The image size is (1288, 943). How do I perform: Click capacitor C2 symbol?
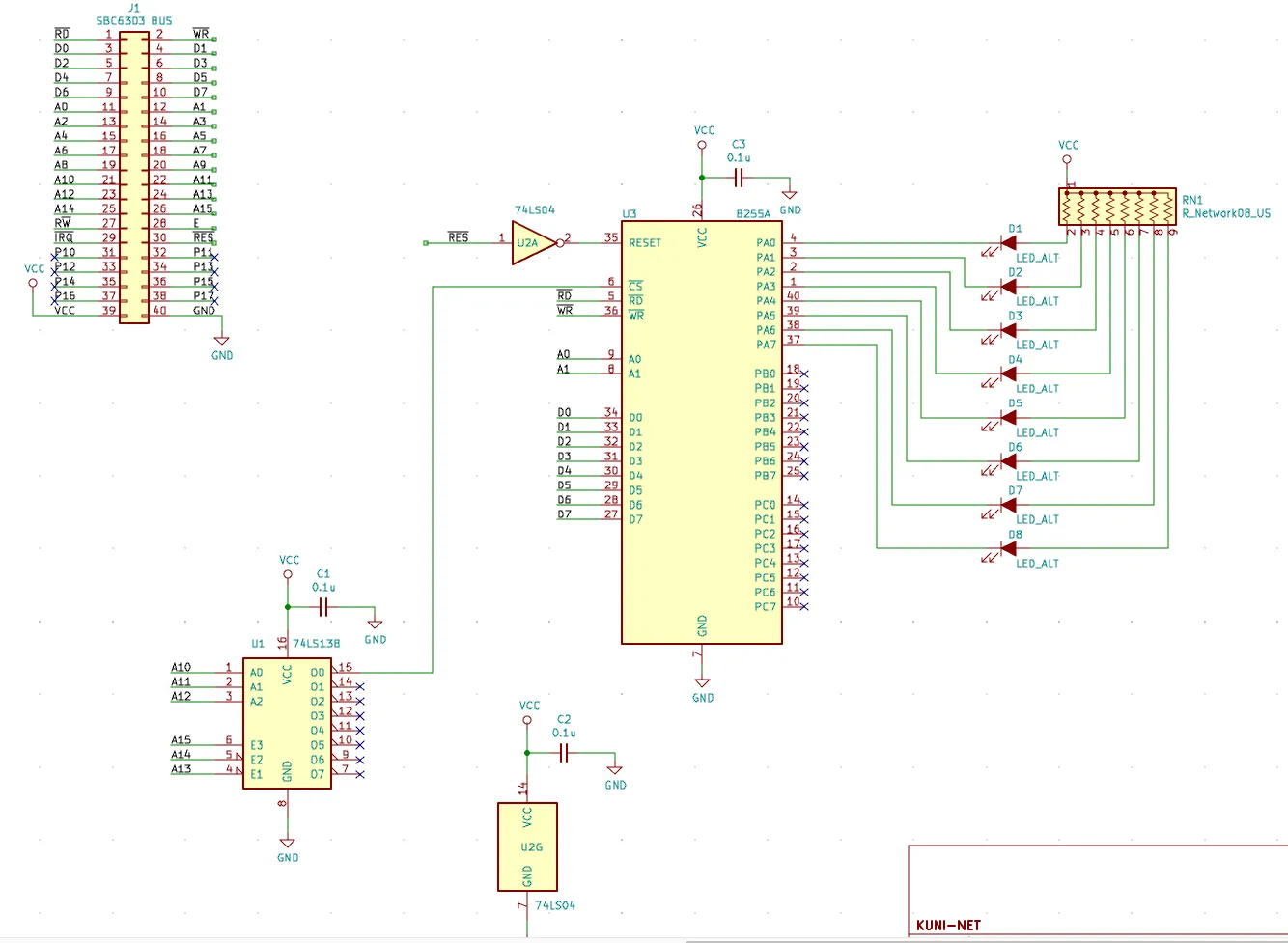(564, 753)
